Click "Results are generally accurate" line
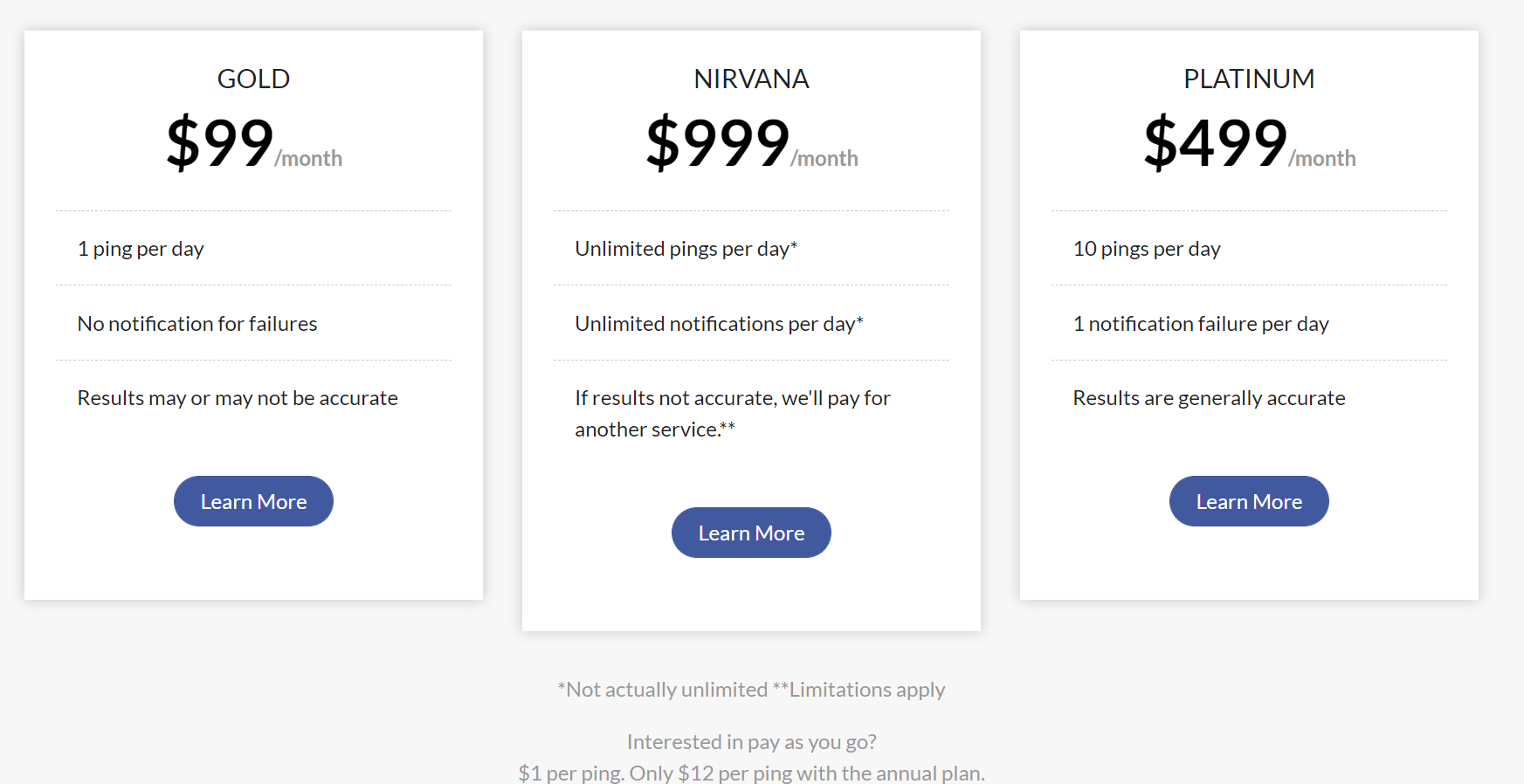This screenshot has height=784, width=1524. point(1209,398)
